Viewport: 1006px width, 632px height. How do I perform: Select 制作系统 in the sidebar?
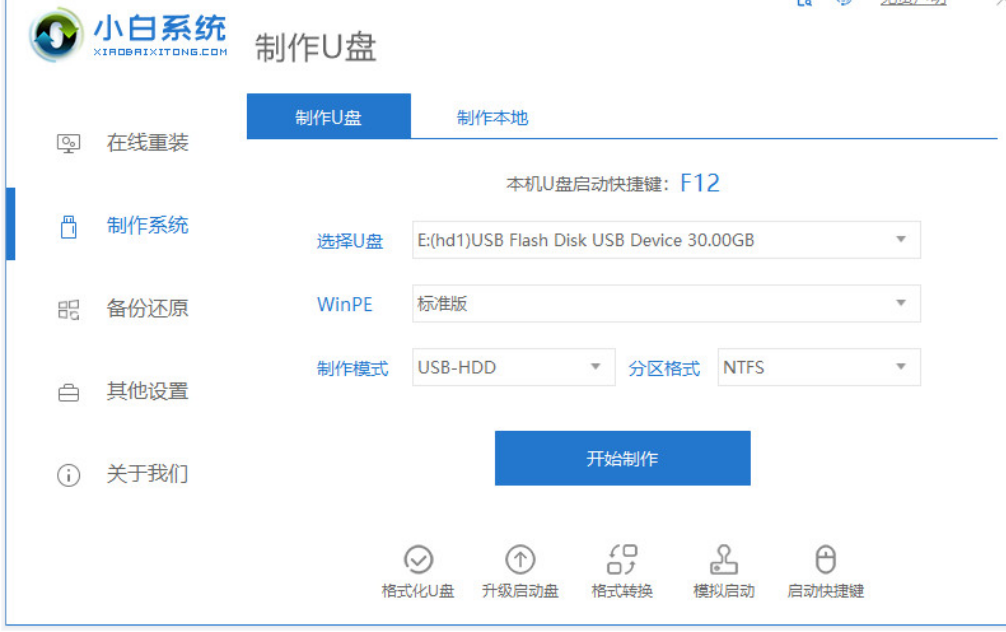tap(148, 226)
